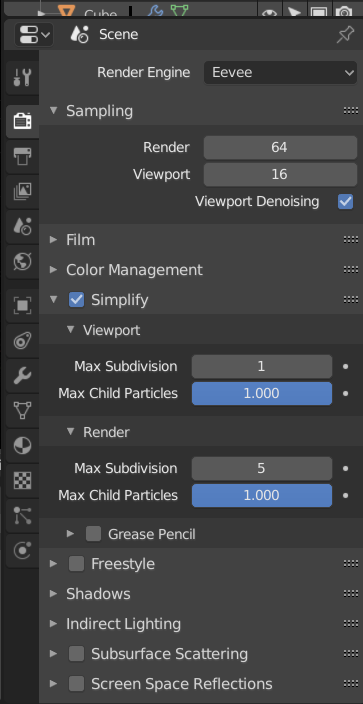Enable the Grease Pencil checkbox
The height and width of the screenshot is (704, 363).
[93, 534]
